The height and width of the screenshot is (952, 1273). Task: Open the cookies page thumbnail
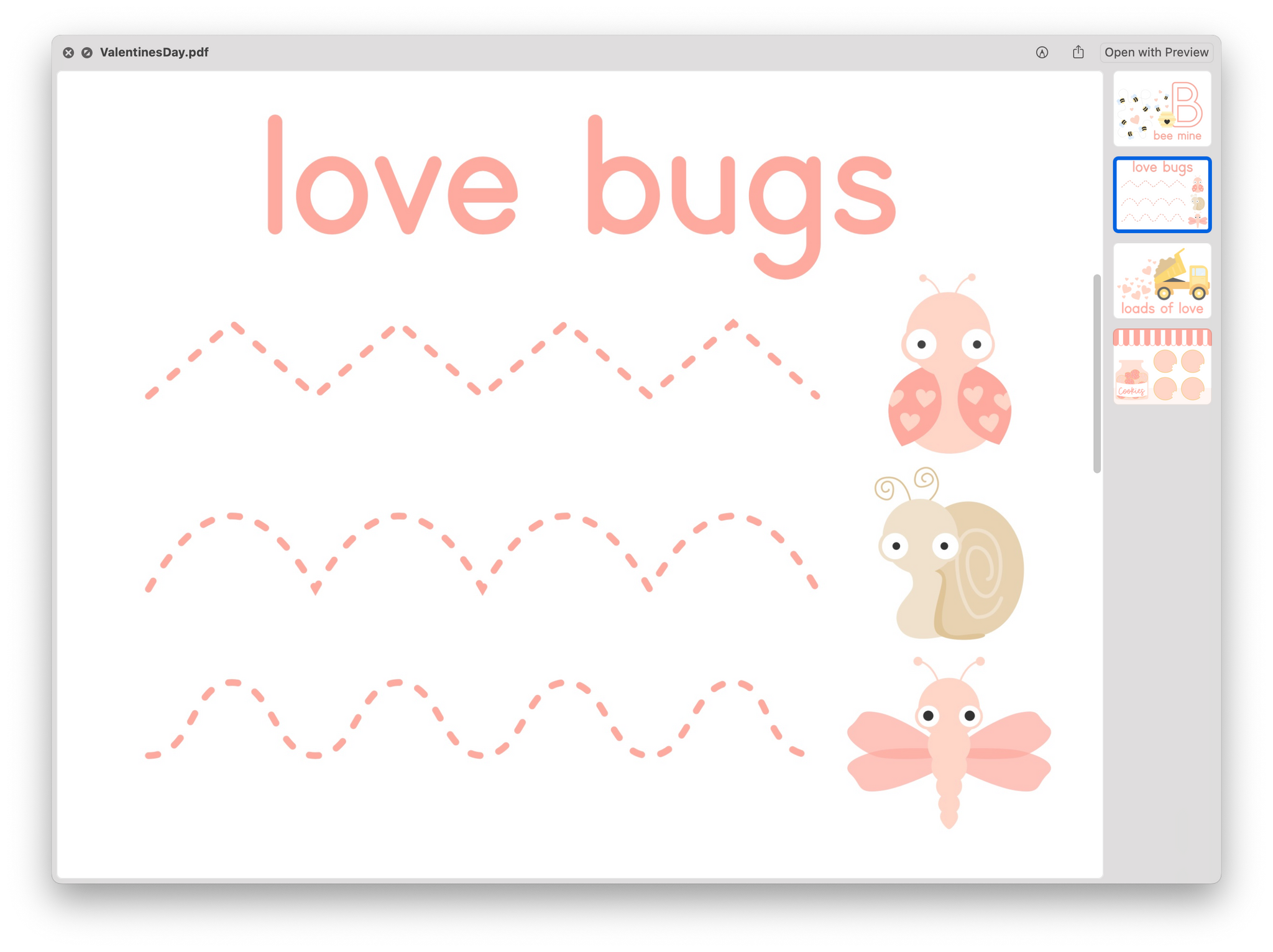coord(1161,367)
